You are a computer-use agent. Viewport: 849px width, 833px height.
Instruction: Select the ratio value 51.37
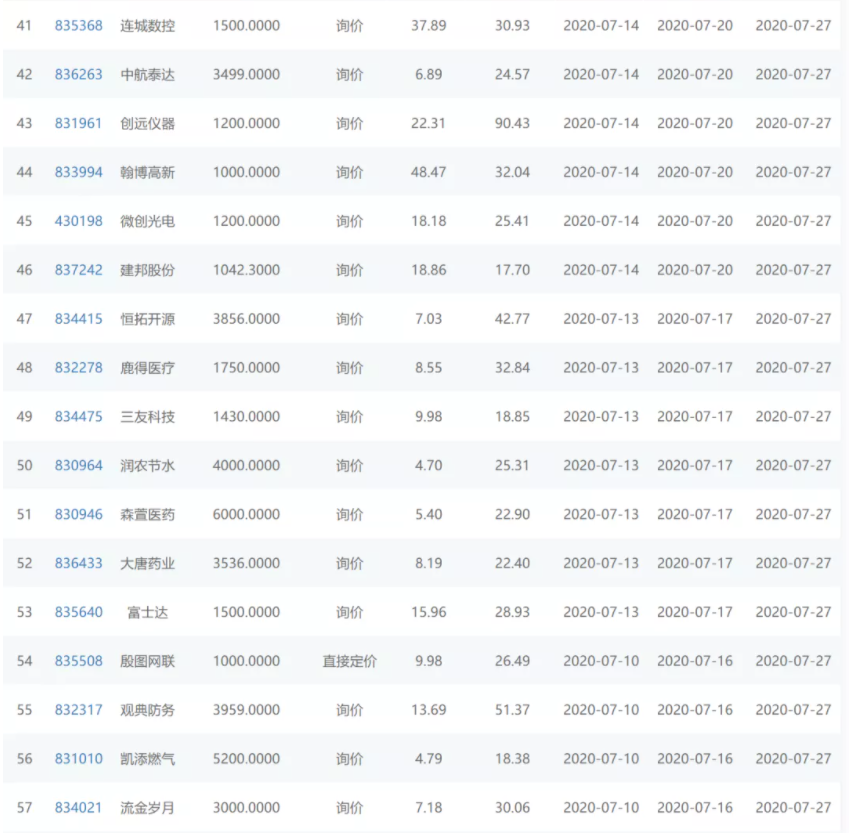(x=512, y=710)
